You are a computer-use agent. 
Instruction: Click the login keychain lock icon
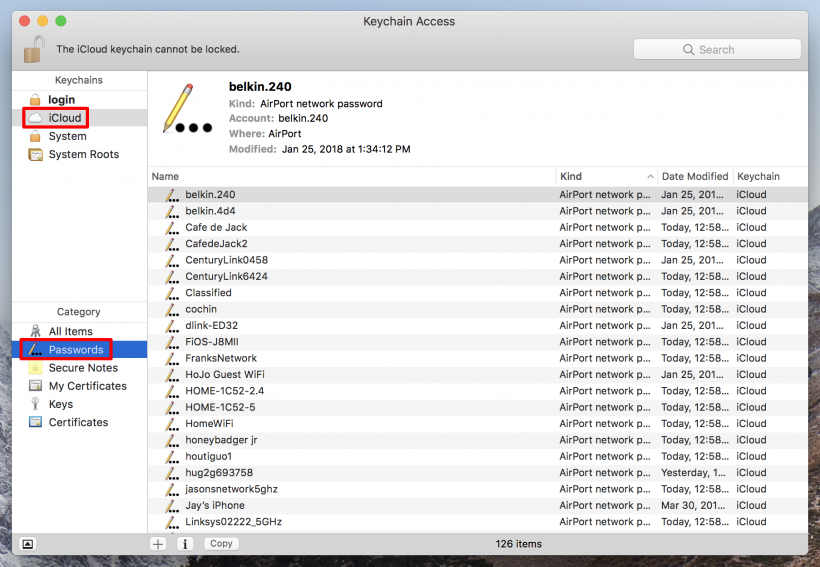pos(35,99)
